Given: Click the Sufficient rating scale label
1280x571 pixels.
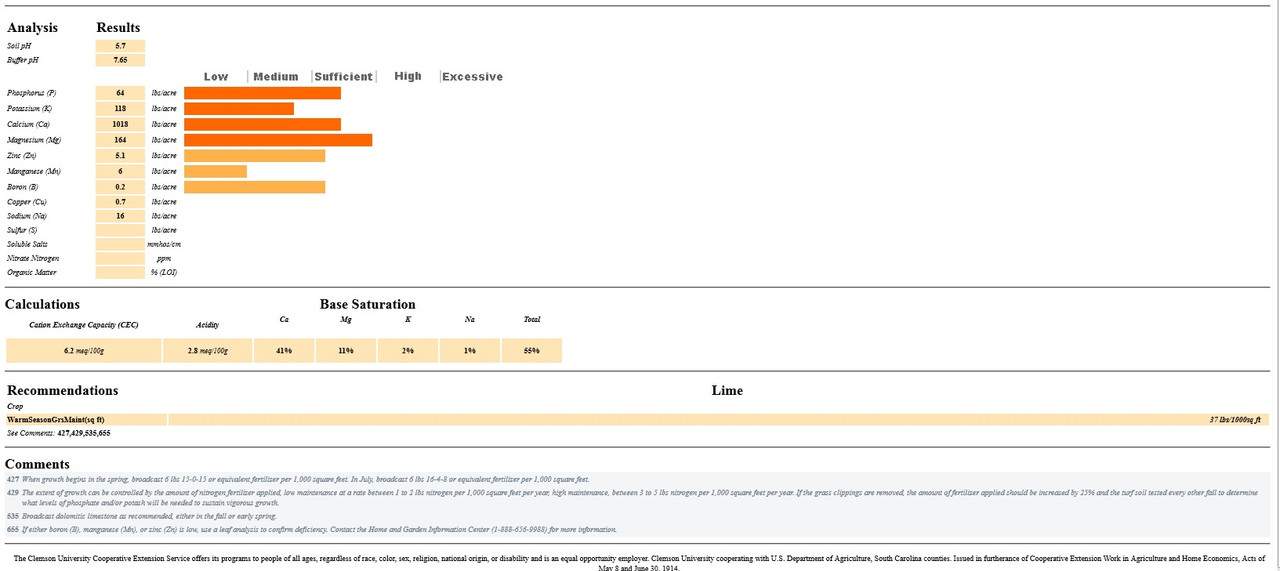Looking at the screenshot, I should point(344,77).
